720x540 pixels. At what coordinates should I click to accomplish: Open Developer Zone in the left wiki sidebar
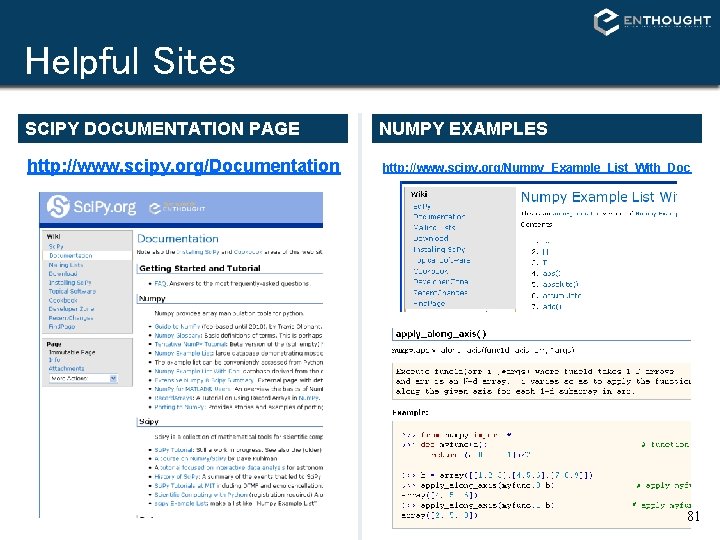71,309
